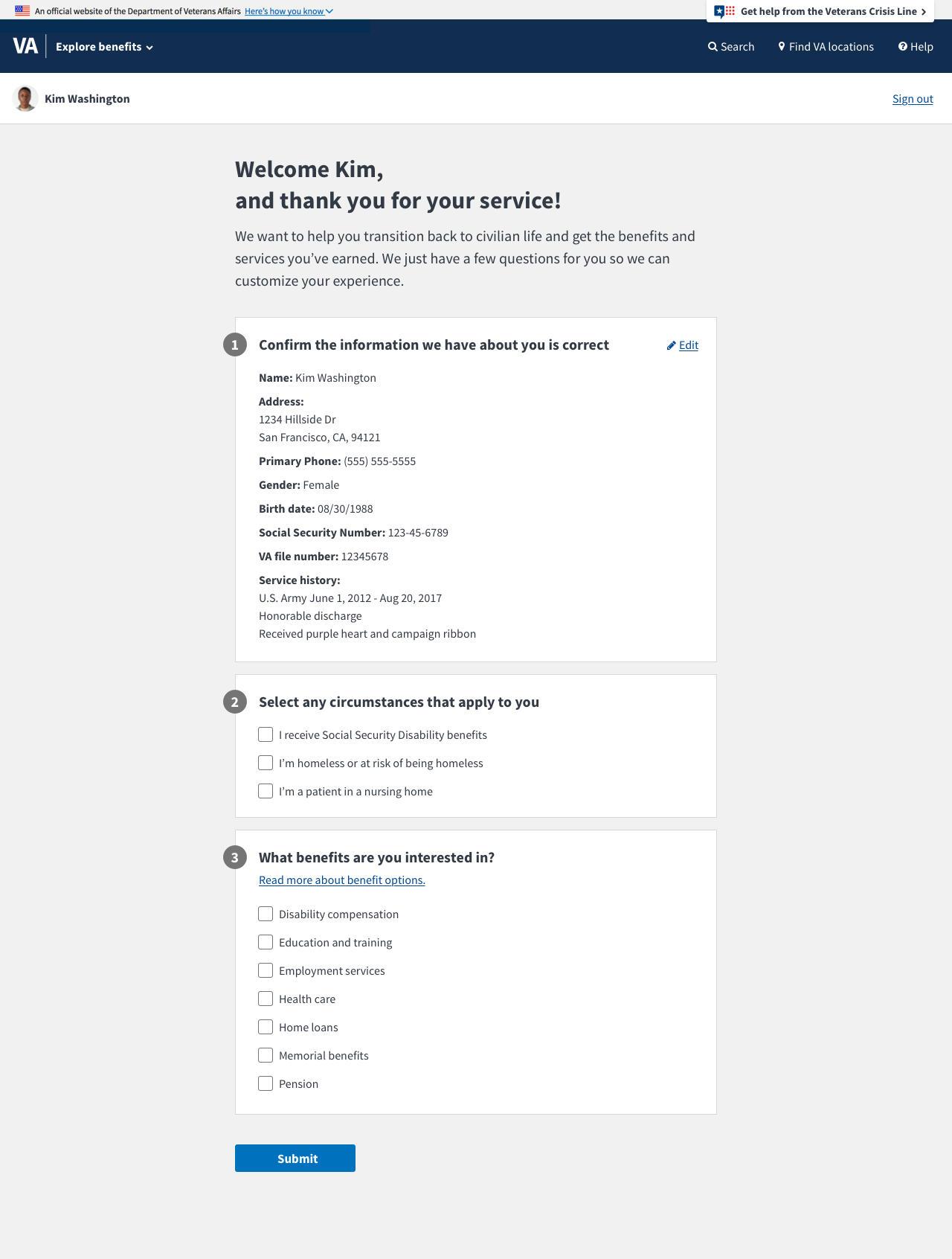Screen dimensions: 952x1259
Task: Expand "Here's how you know" disclosure
Action: pos(289,11)
